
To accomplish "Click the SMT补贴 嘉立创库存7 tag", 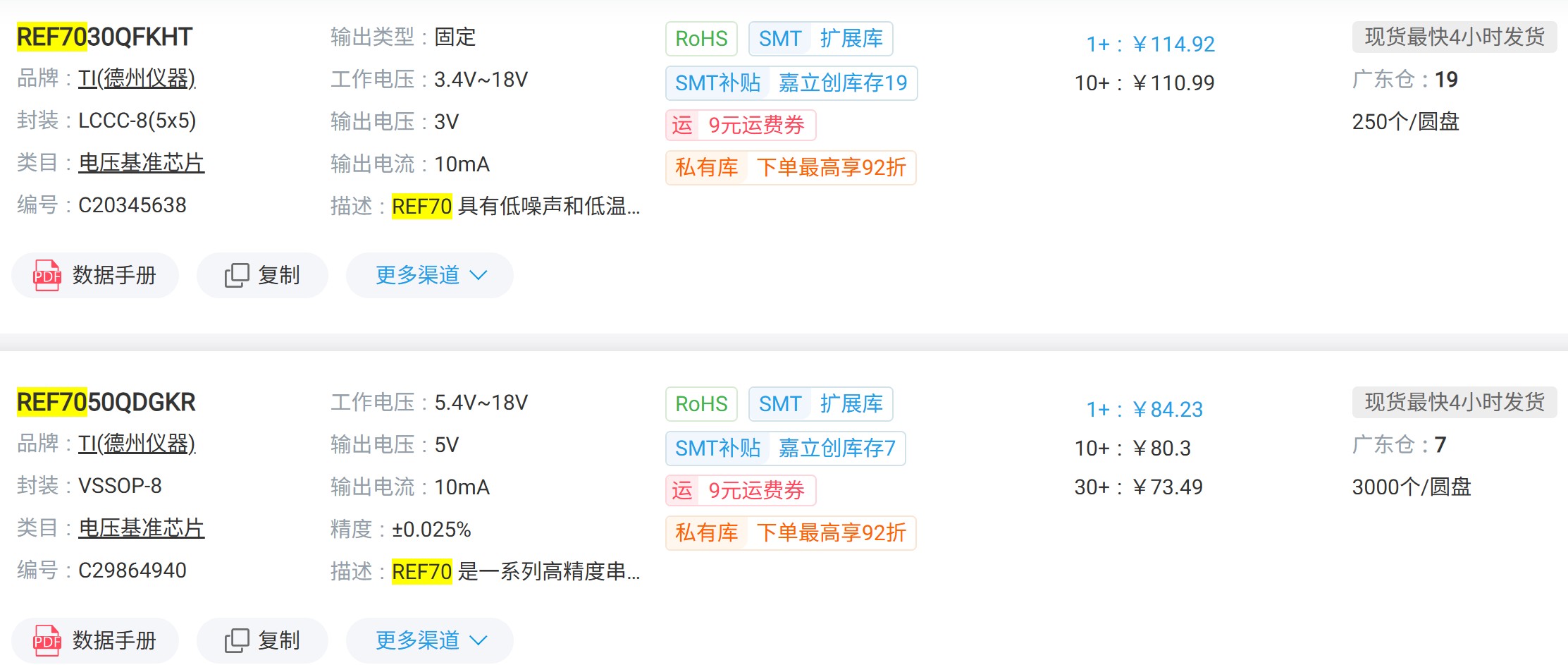I will 785,449.
